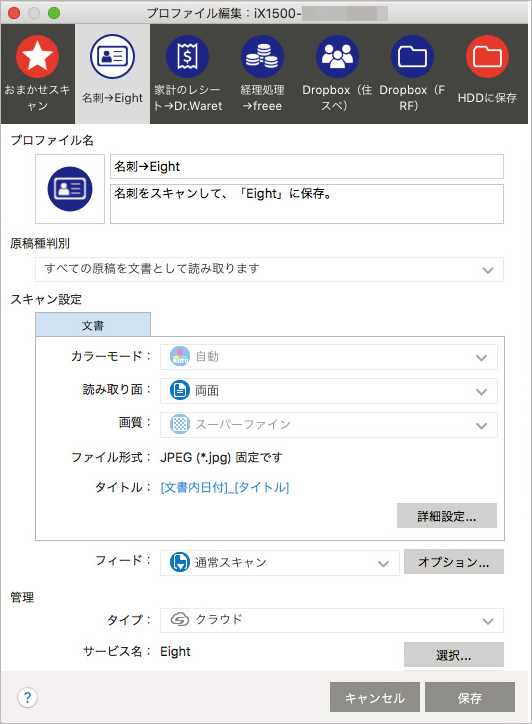Screen dimensions: 532x724
Task: Click the 保存 button
Action: (x=470, y=697)
